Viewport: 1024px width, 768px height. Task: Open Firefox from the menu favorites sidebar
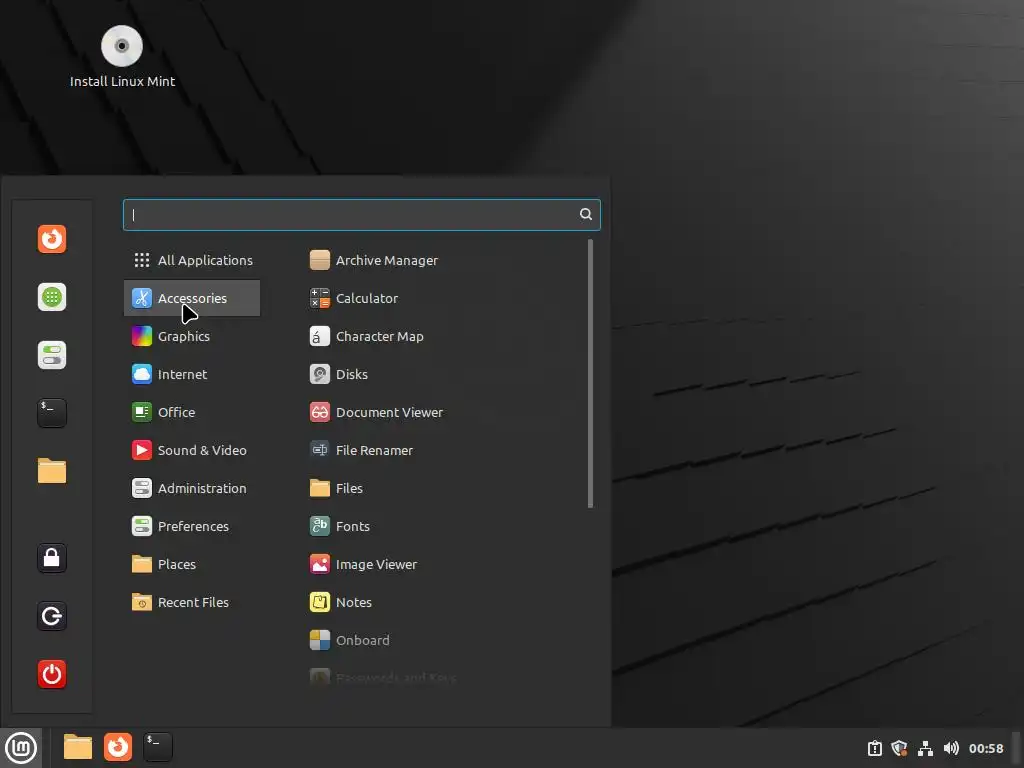[x=52, y=239]
